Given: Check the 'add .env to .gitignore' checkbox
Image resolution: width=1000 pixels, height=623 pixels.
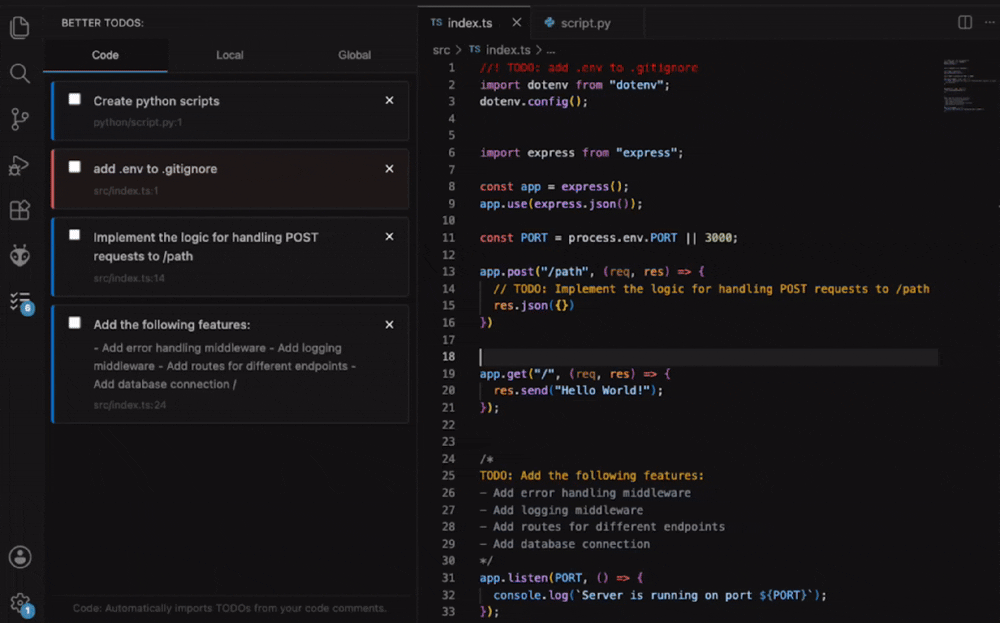Looking at the screenshot, I should point(75,167).
